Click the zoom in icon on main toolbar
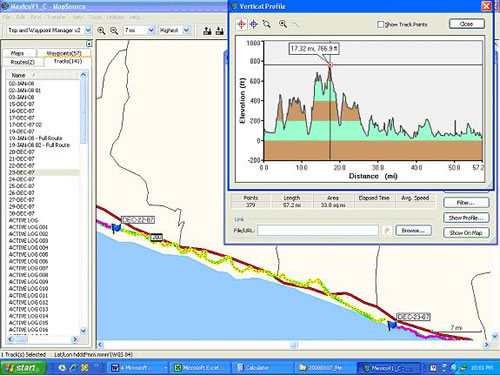Screen dimensions: 500x376 tap(101, 31)
